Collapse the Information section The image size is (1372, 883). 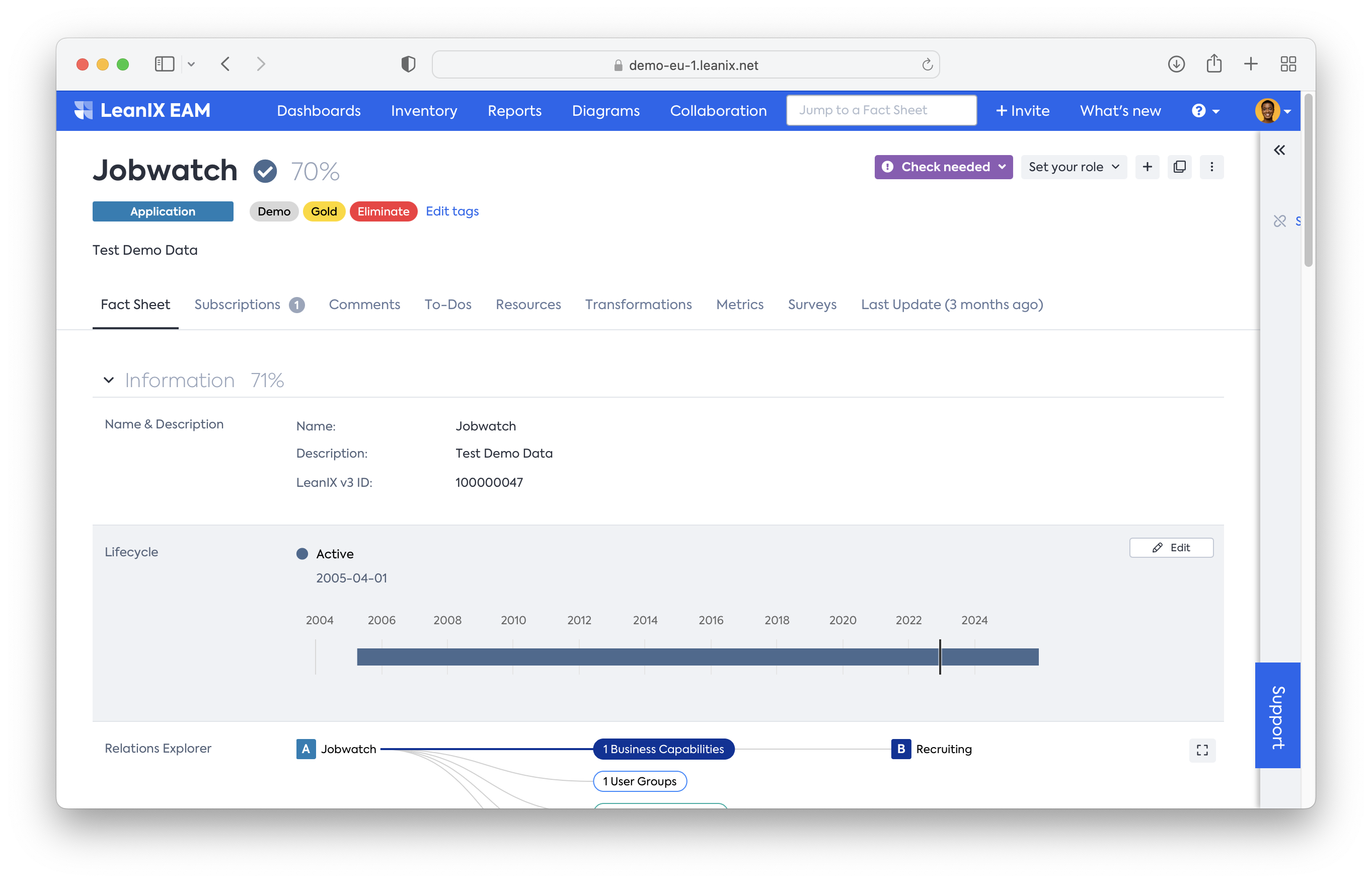pos(108,380)
